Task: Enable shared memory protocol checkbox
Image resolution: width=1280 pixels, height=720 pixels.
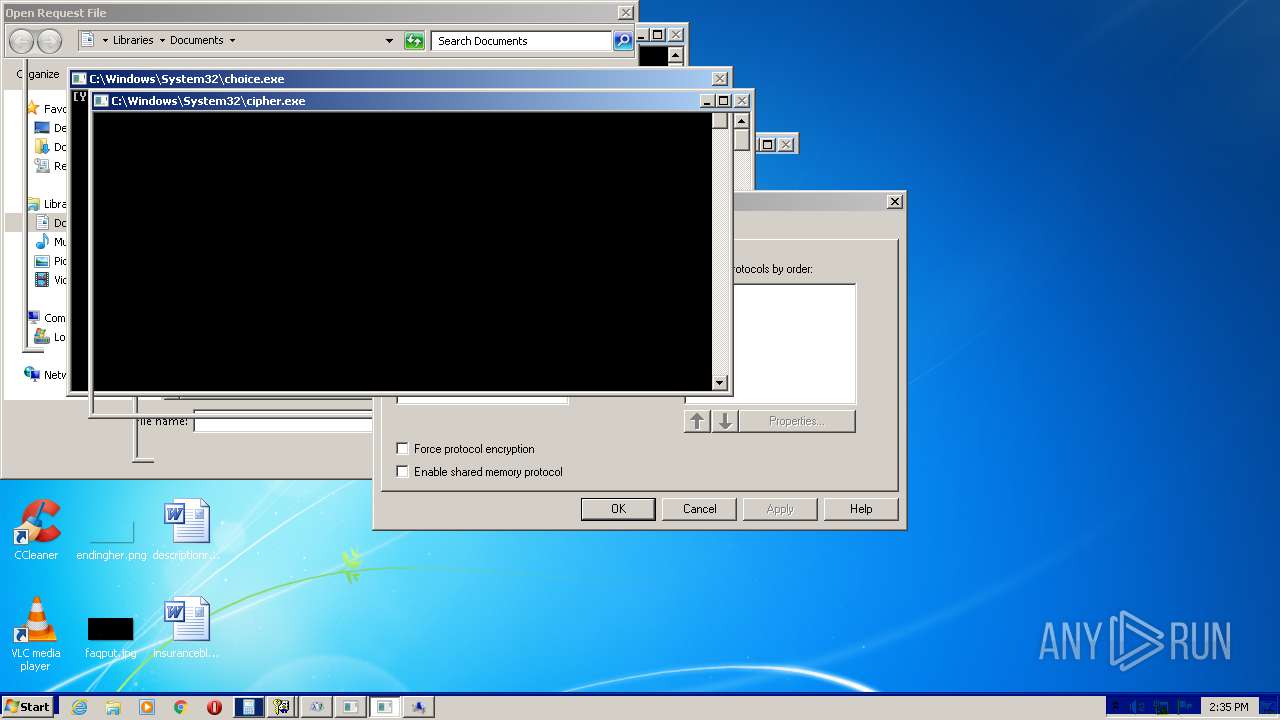Action: [403, 472]
